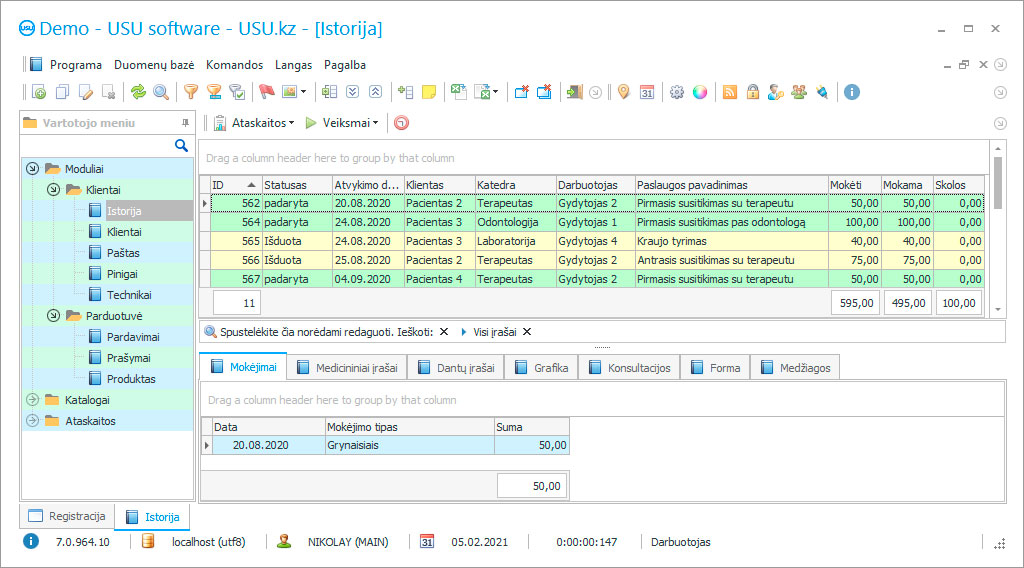This screenshot has width=1024, height=568.
Task: Click the padlock icon in toolbar
Action: click(x=752, y=92)
